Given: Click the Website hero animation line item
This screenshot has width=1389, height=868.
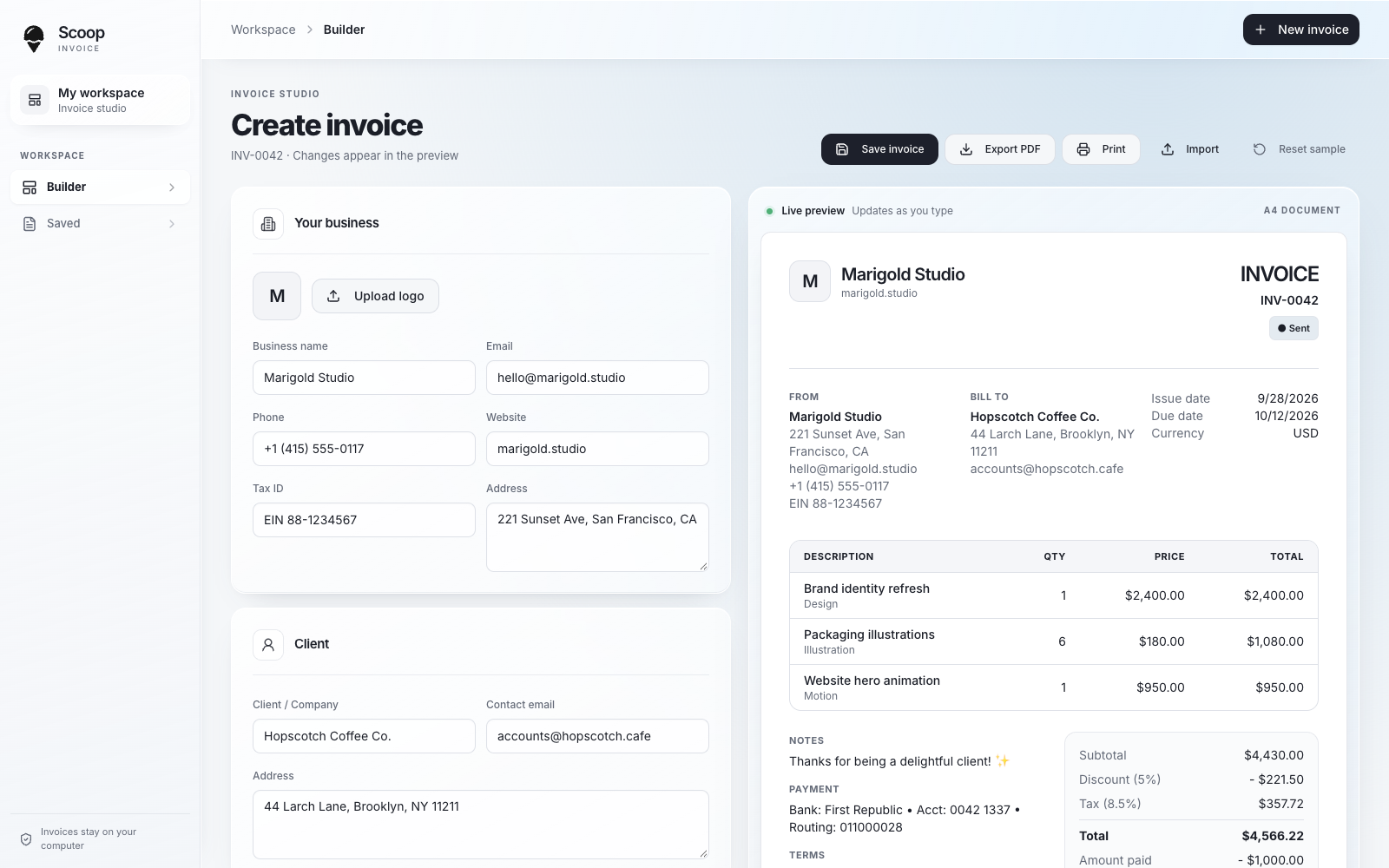Looking at the screenshot, I should (1054, 687).
